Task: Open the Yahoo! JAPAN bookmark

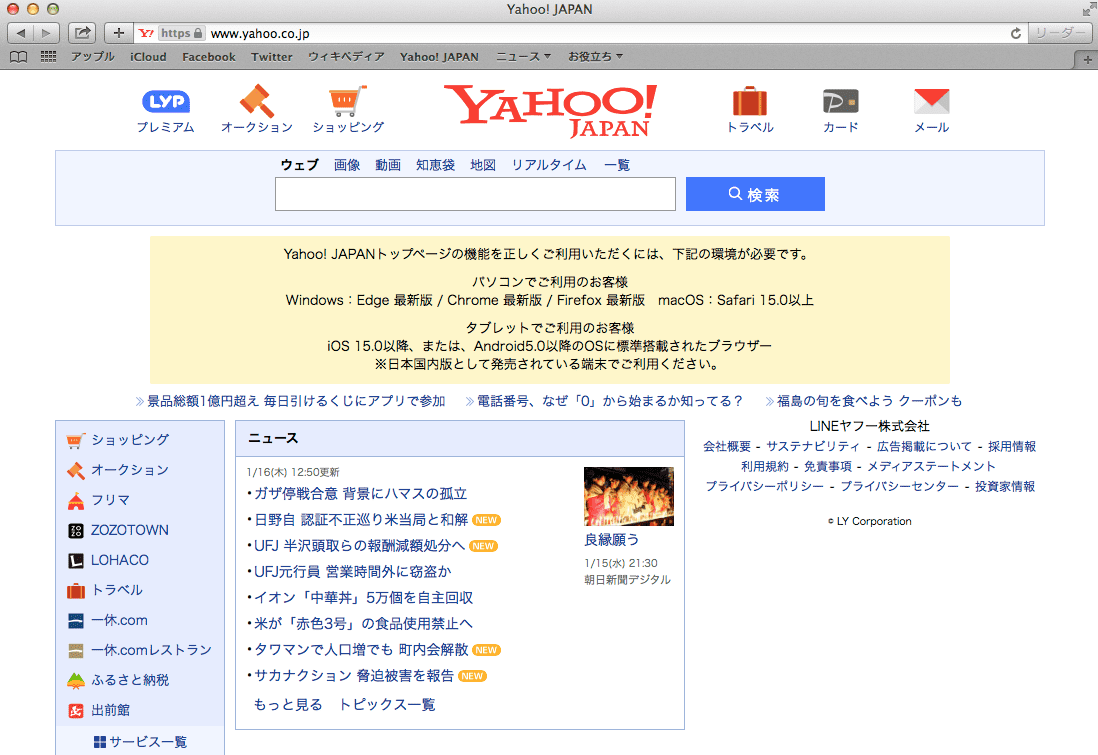Action: click(439, 57)
